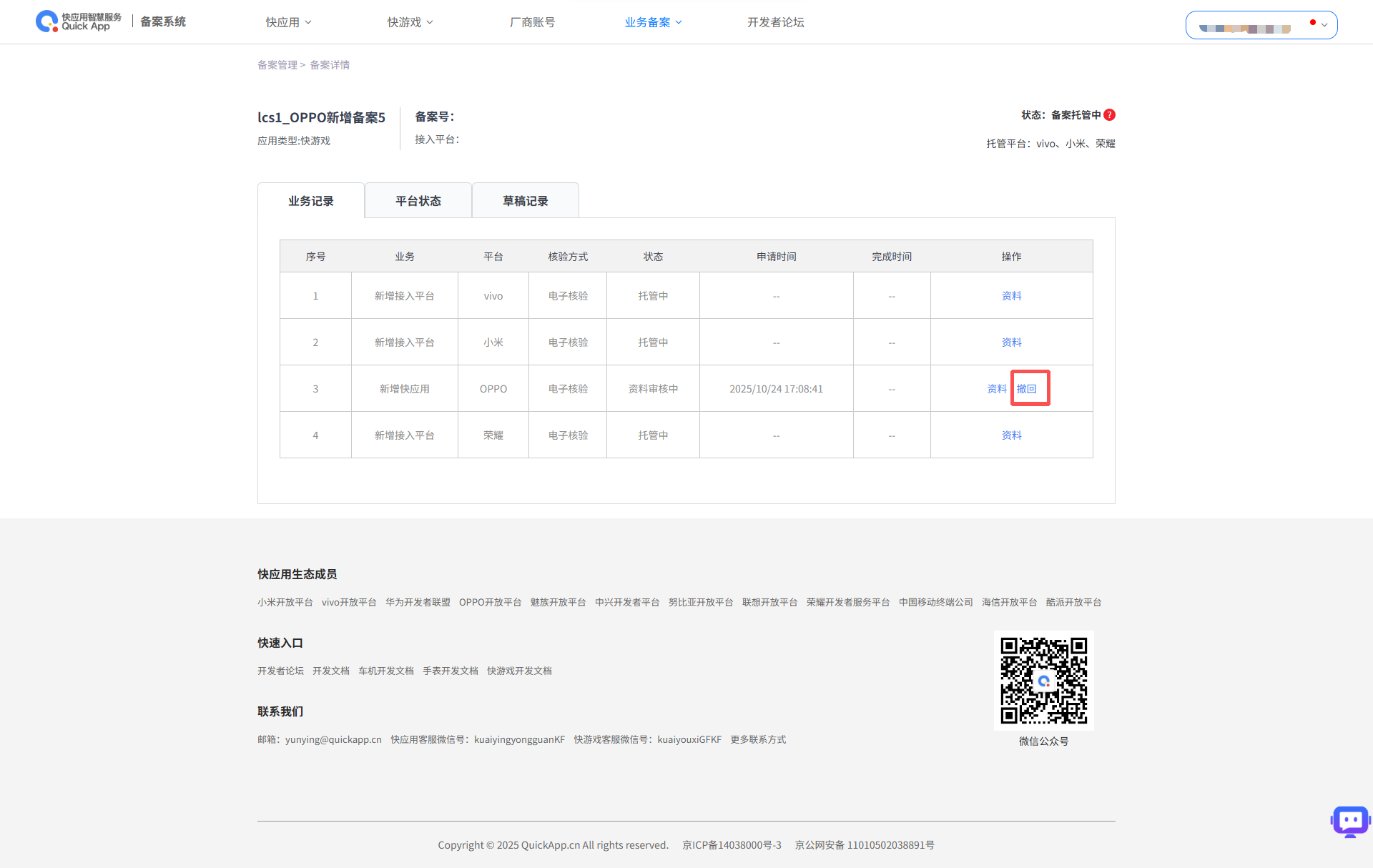Open the user account dropdown
The width and height of the screenshot is (1373, 868).
point(1261,25)
